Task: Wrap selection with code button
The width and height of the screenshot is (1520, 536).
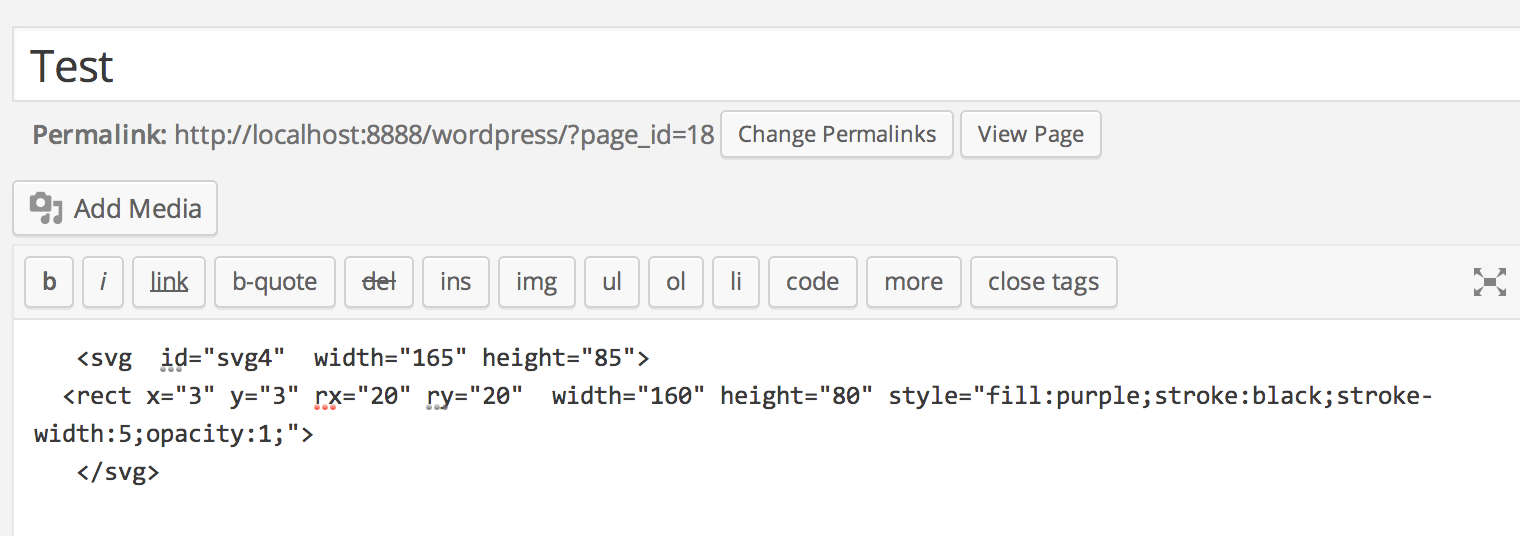Action: (x=813, y=282)
